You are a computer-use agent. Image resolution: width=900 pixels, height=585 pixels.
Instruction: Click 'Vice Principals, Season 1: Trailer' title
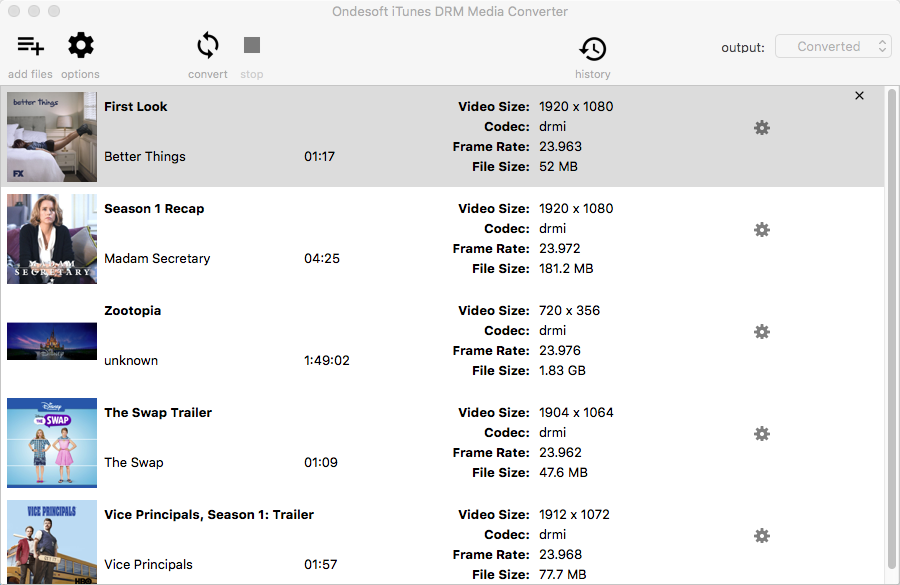coord(209,515)
